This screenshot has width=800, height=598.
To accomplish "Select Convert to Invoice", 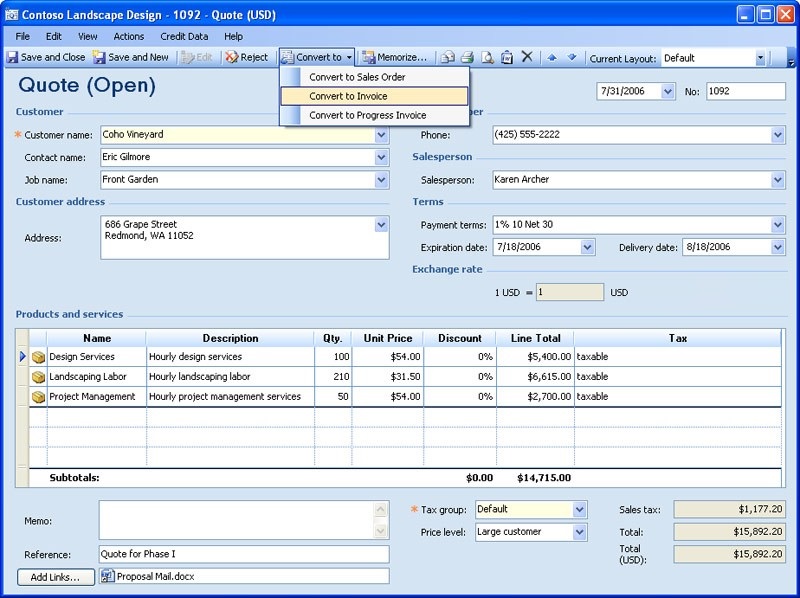I will pos(374,96).
